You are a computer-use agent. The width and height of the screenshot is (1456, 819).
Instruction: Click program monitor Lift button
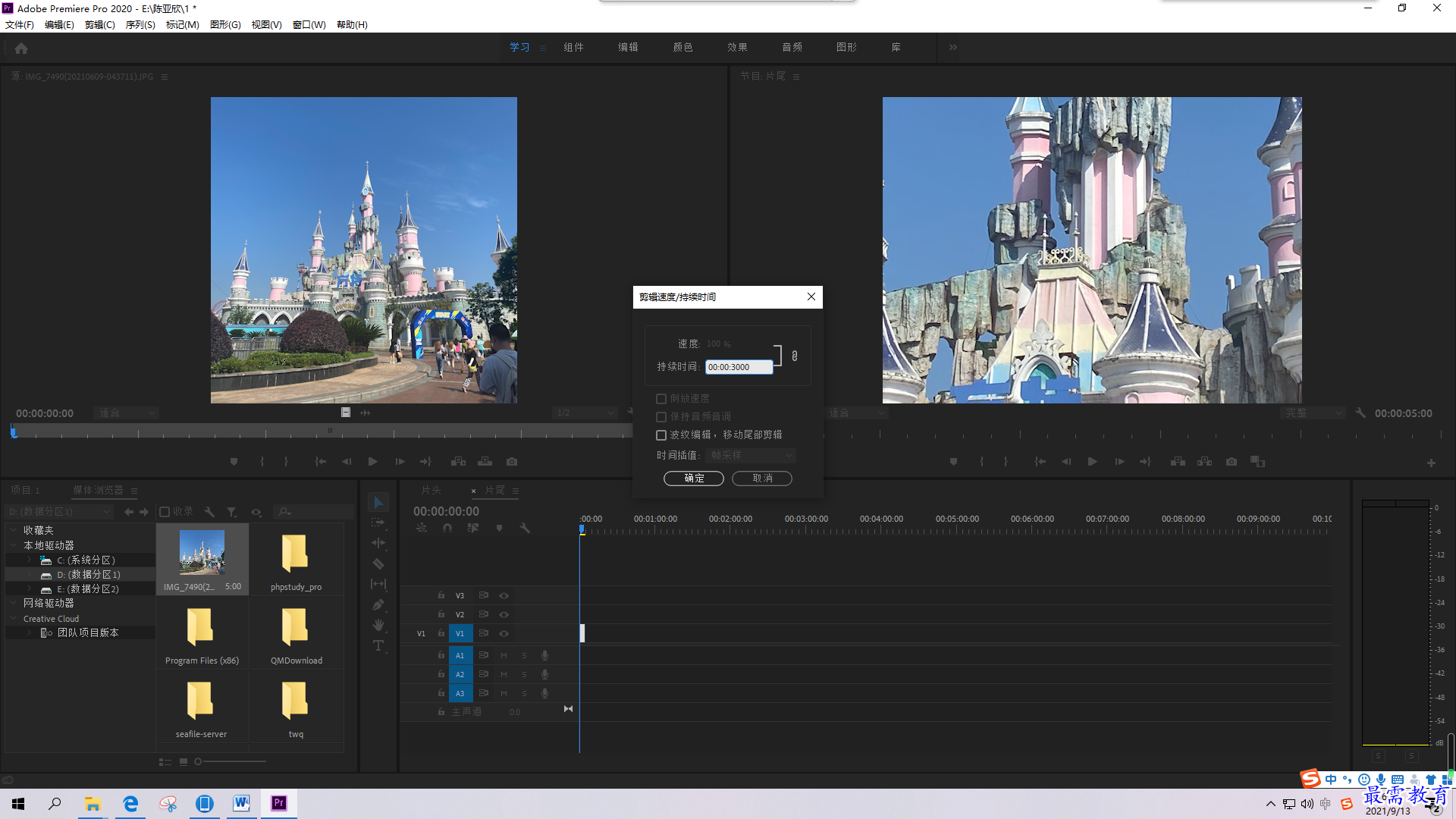click(x=1178, y=461)
